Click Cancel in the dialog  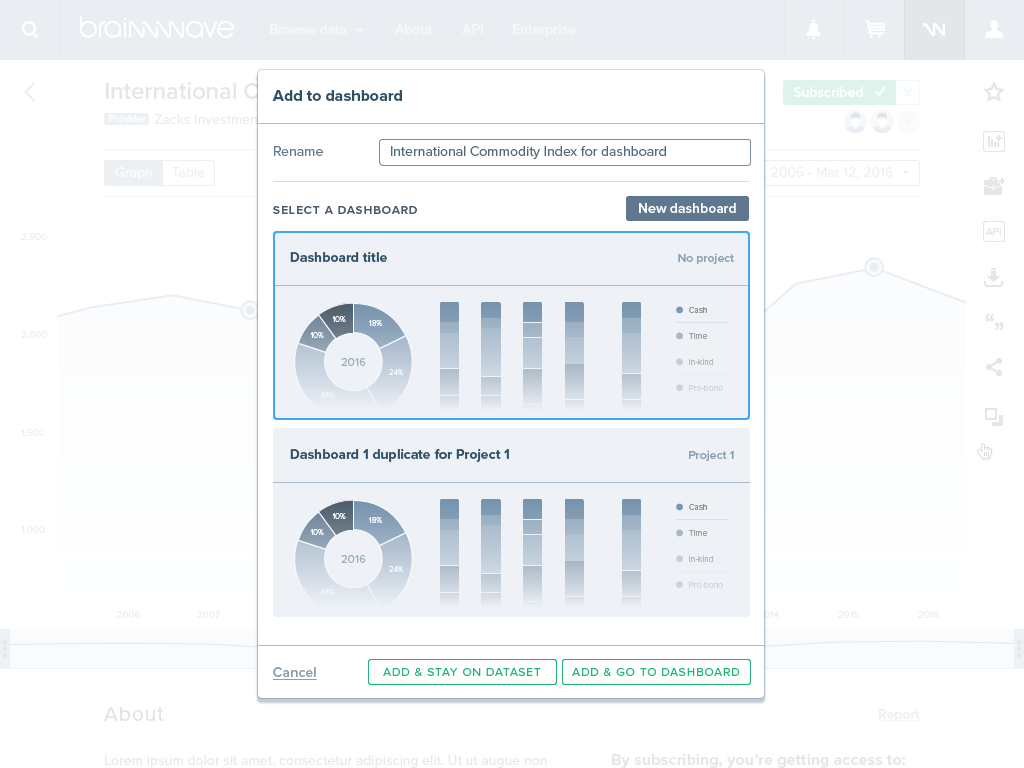pos(295,672)
